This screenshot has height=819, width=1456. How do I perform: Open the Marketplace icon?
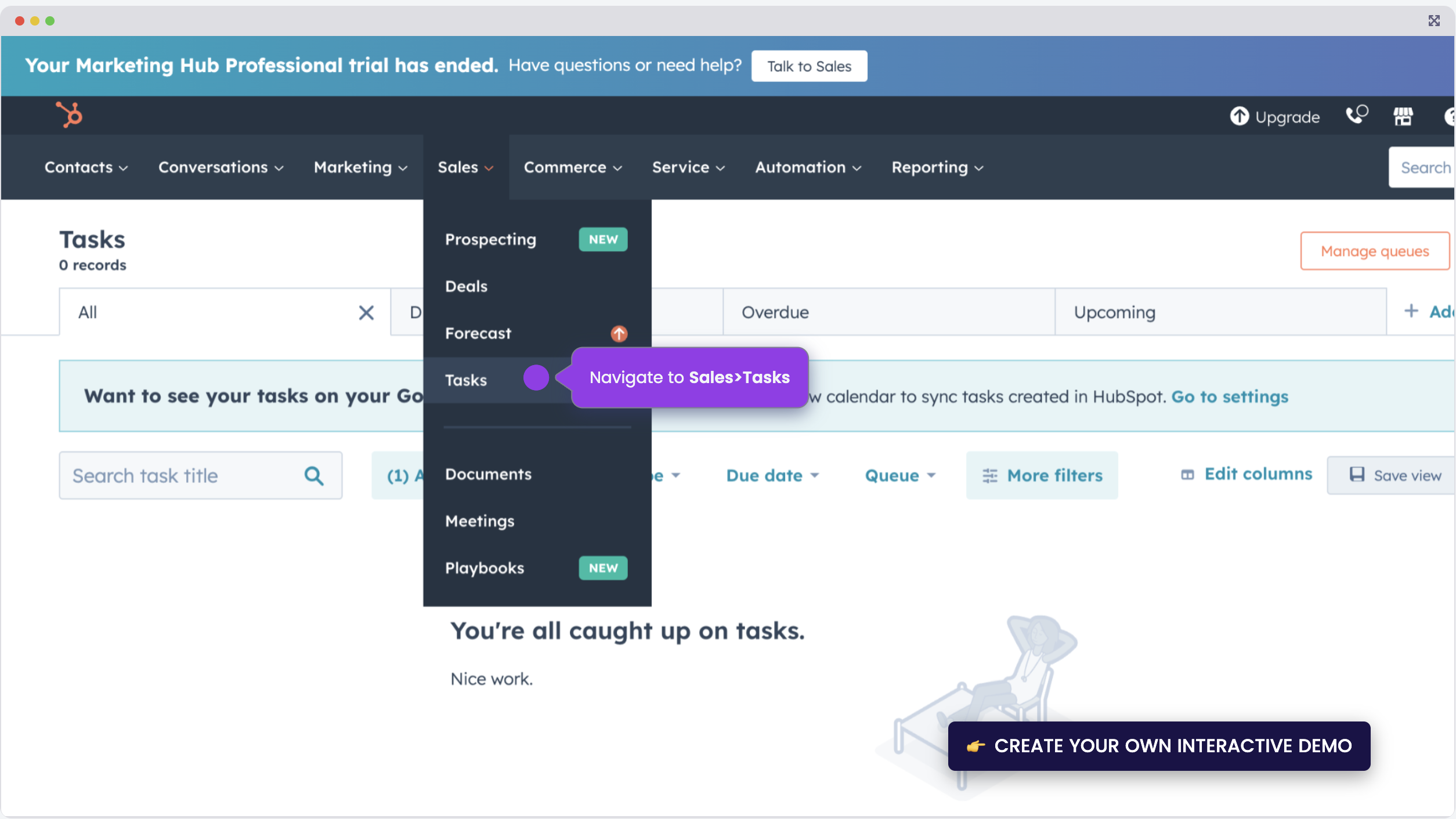(1403, 116)
